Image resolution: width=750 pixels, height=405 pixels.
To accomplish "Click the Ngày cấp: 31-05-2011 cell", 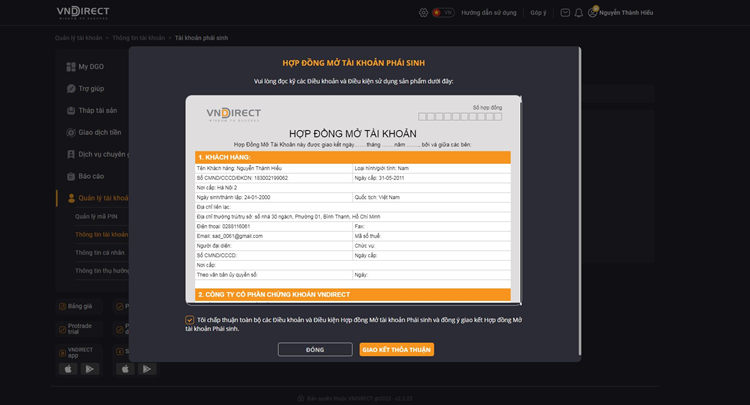I will pos(431,178).
